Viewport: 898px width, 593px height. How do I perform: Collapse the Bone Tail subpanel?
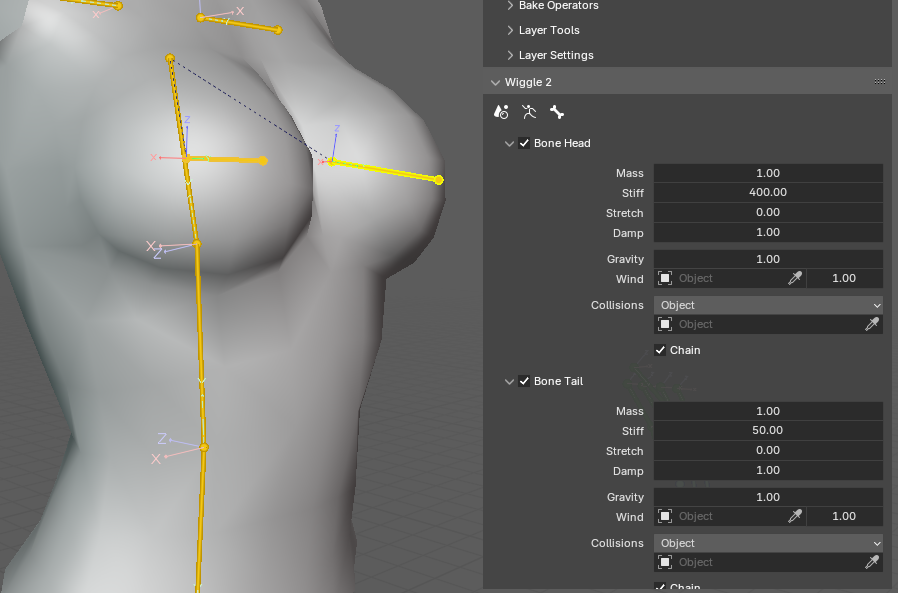(x=509, y=381)
